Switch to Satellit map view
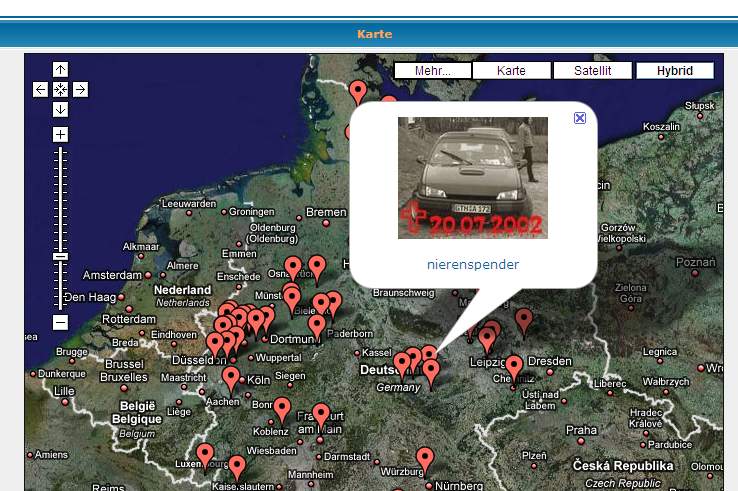This screenshot has height=491, width=738. click(592, 71)
